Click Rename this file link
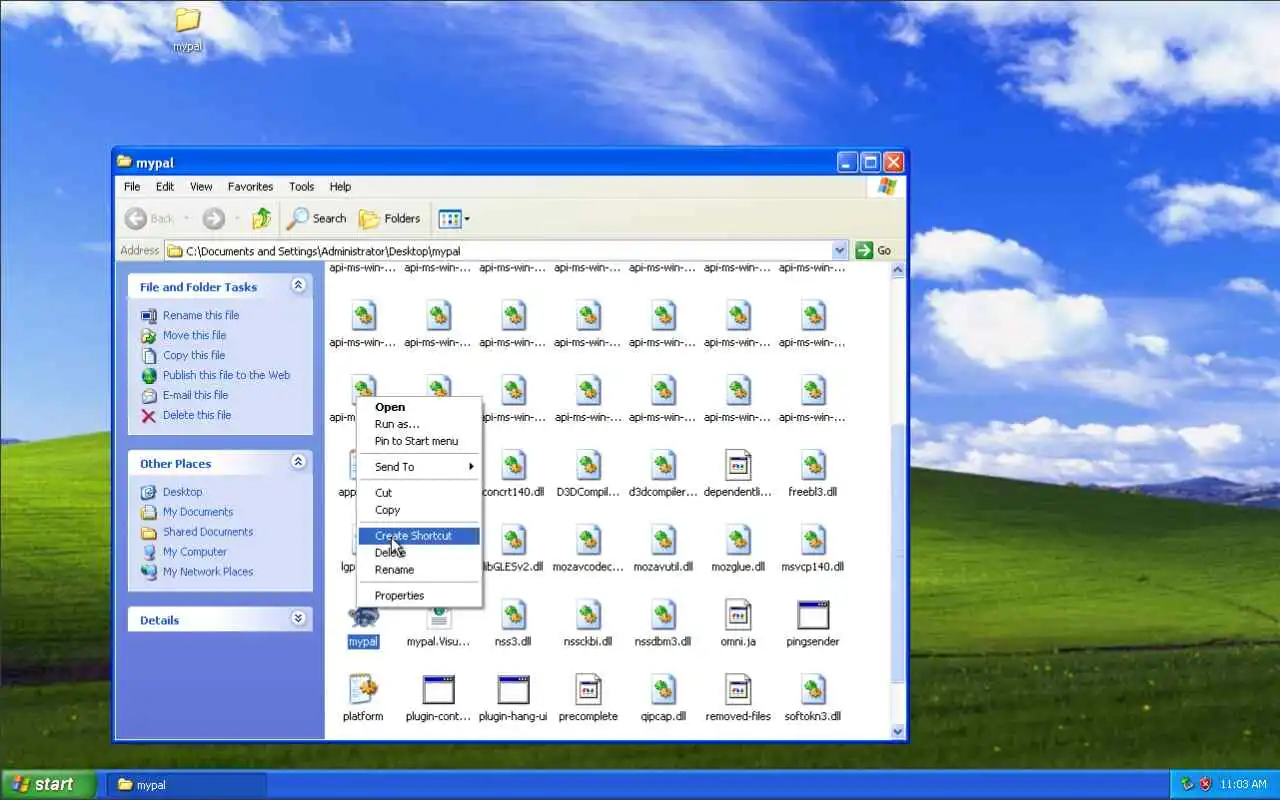Viewport: 1280px width, 800px height. (201, 315)
